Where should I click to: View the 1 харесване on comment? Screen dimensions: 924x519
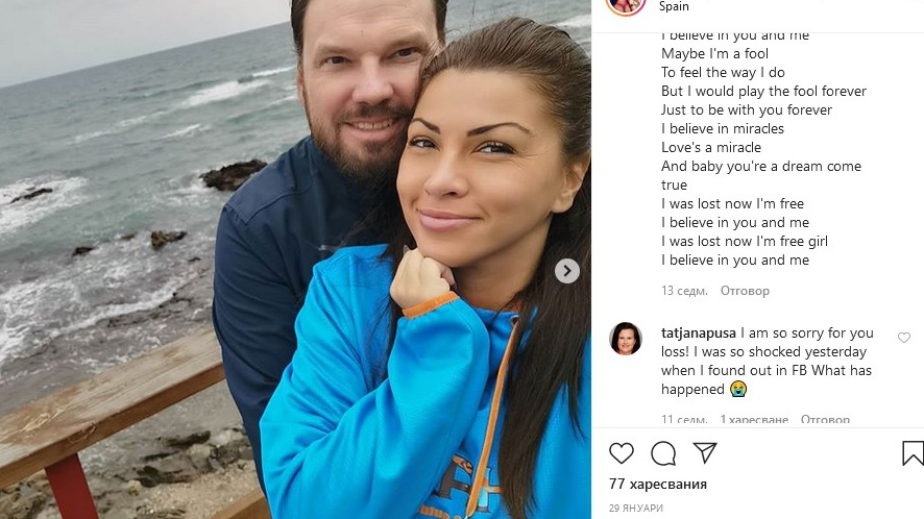click(754, 419)
